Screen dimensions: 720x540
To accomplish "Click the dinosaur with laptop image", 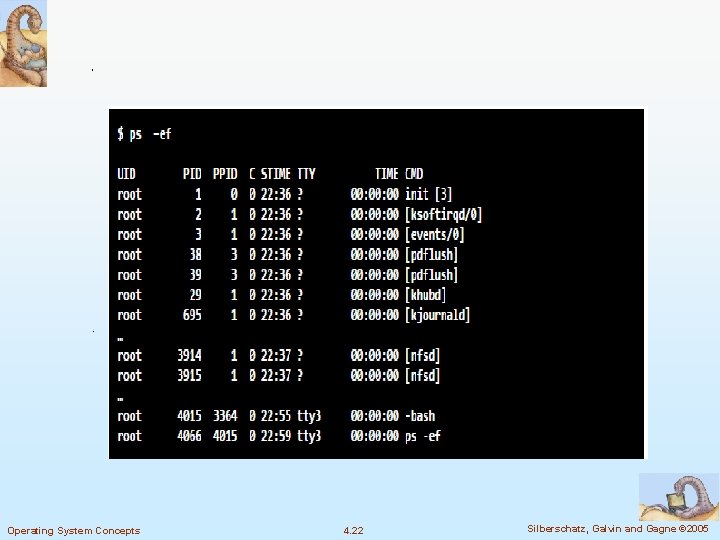I will [679, 497].
